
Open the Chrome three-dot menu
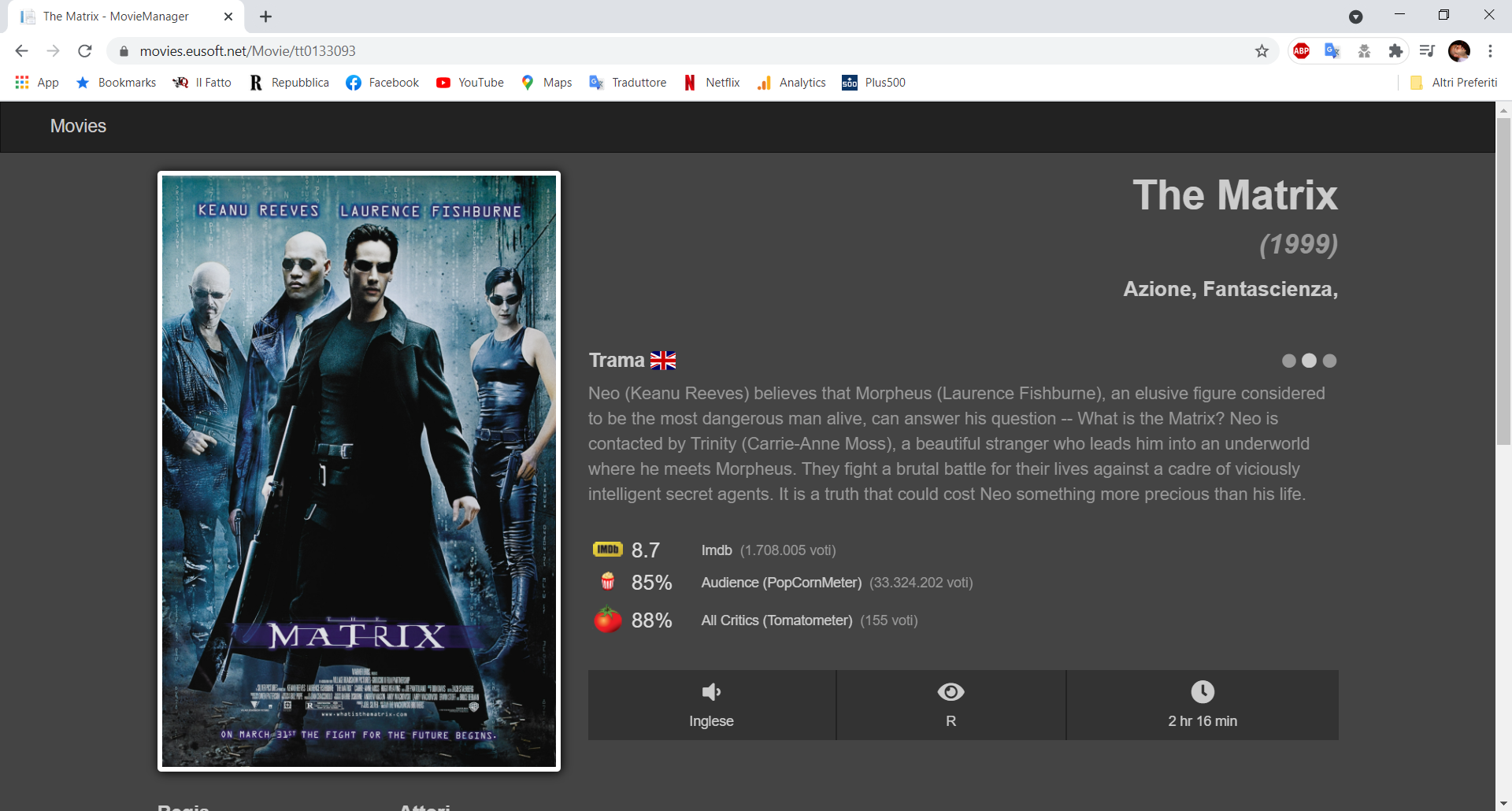[1490, 51]
